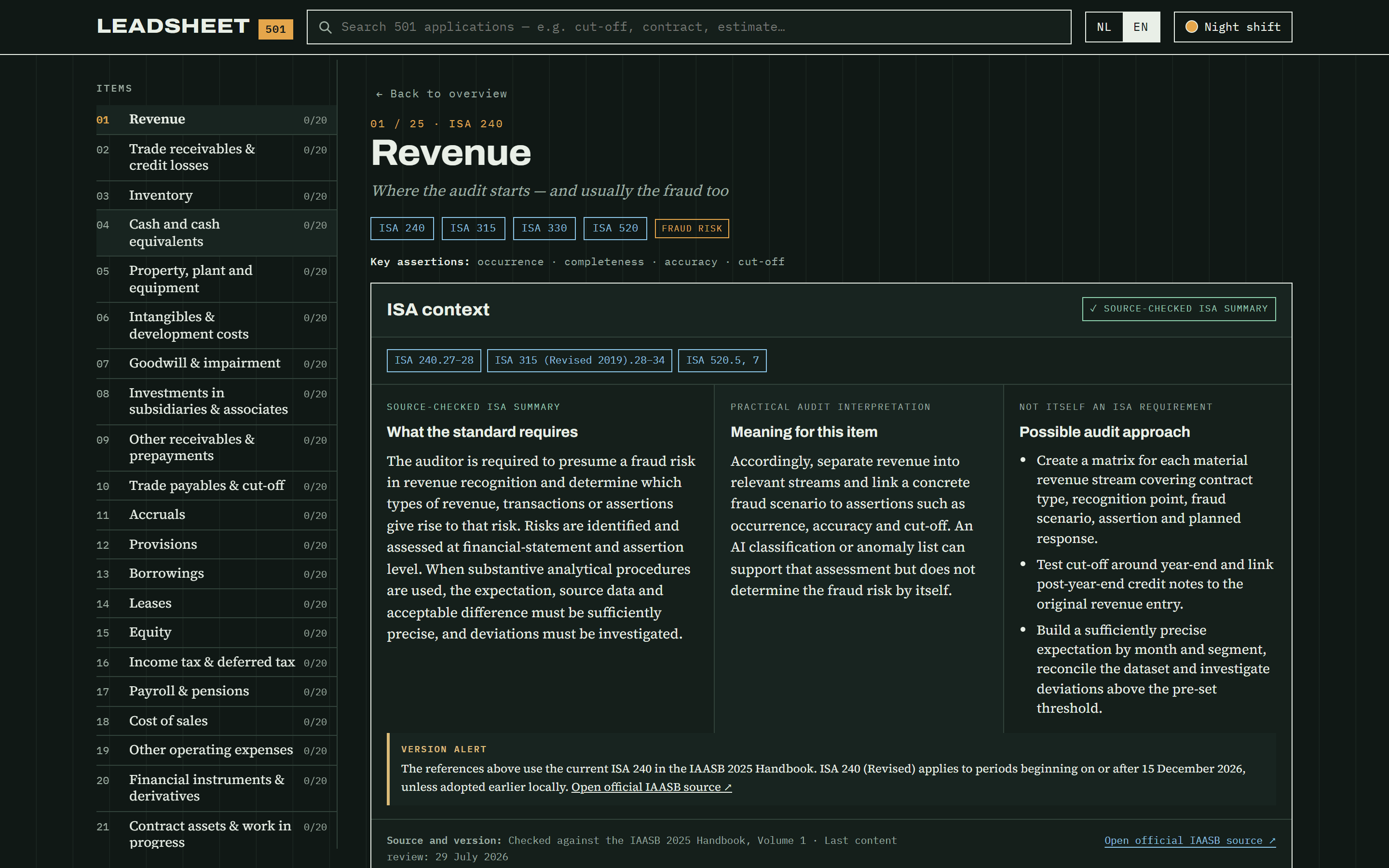1389x868 pixels.
Task: Click 'What the standard requires' heading
Action: click(x=482, y=432)
